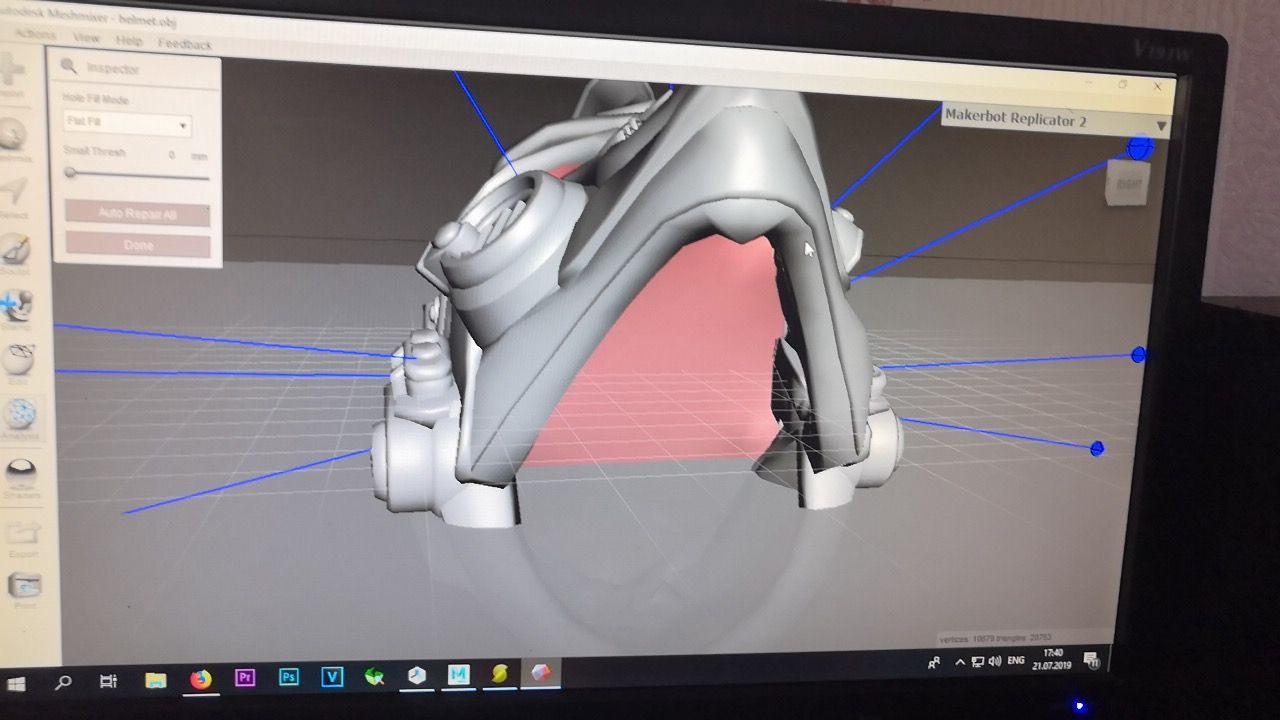1280x720 pixels.
Task: Open the Edit tool menu
Action: pos(17,362)
